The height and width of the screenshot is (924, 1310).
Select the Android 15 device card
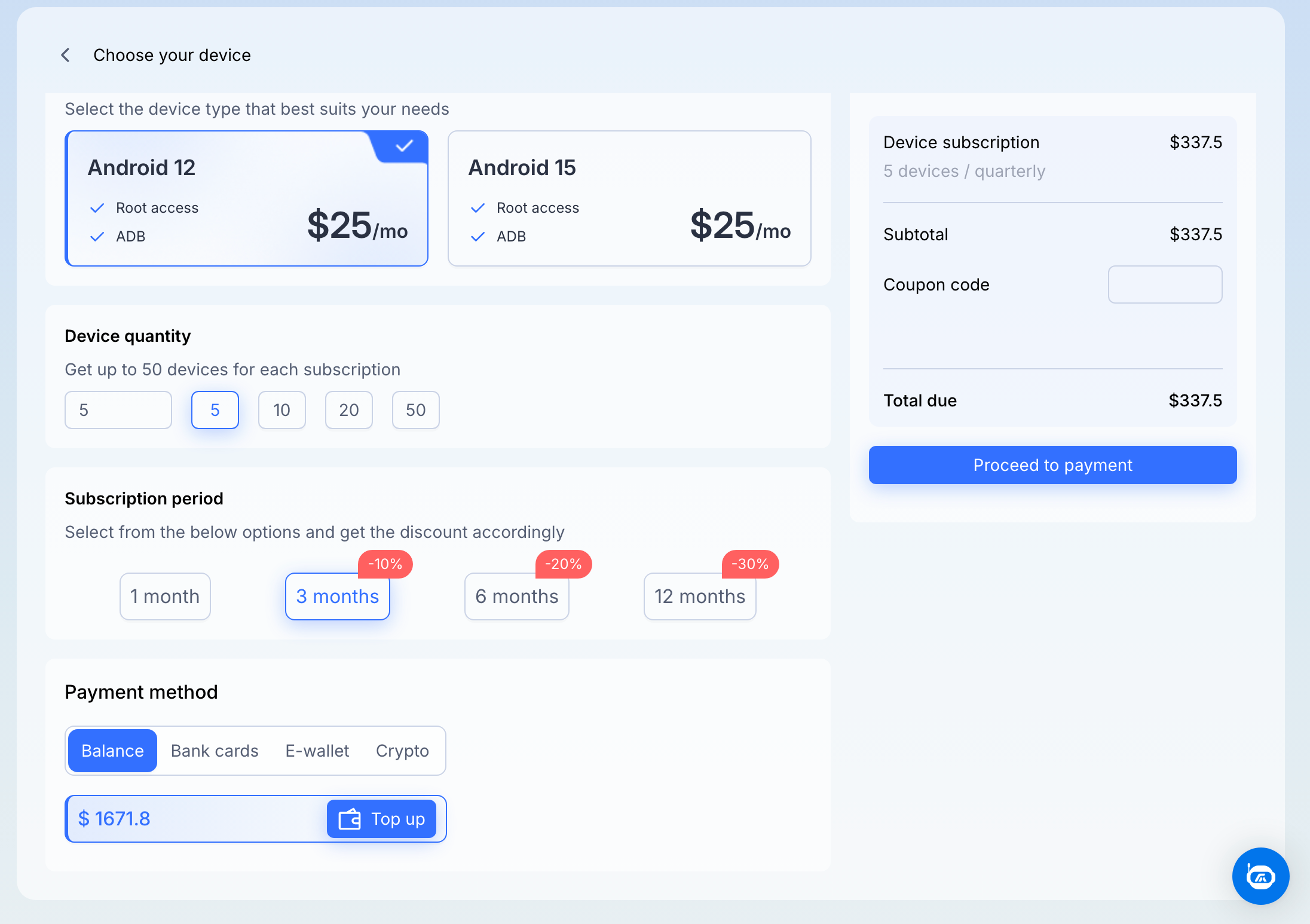tap(629, 198)
